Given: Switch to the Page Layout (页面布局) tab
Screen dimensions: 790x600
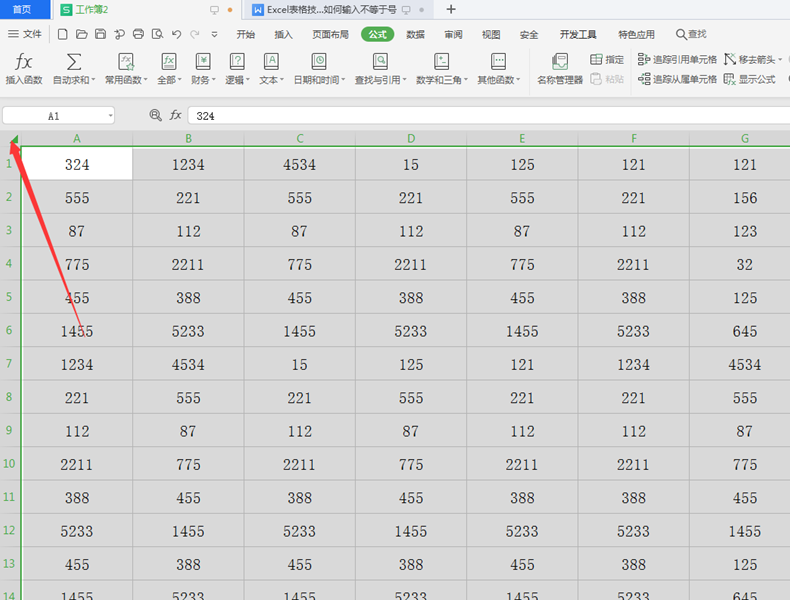Looking at the screenshot, I should tap(330, 34).
